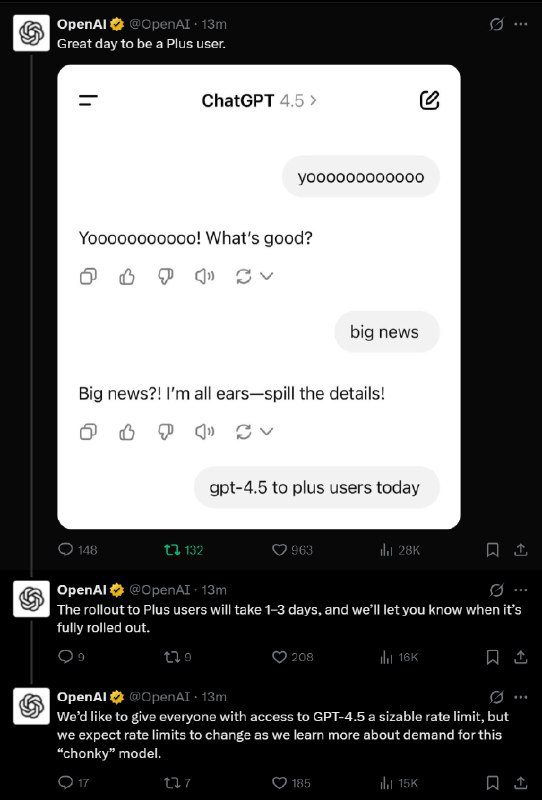Click the OpenAI name on first tweet
The image size is (542, 800).
tap(82, 24)
